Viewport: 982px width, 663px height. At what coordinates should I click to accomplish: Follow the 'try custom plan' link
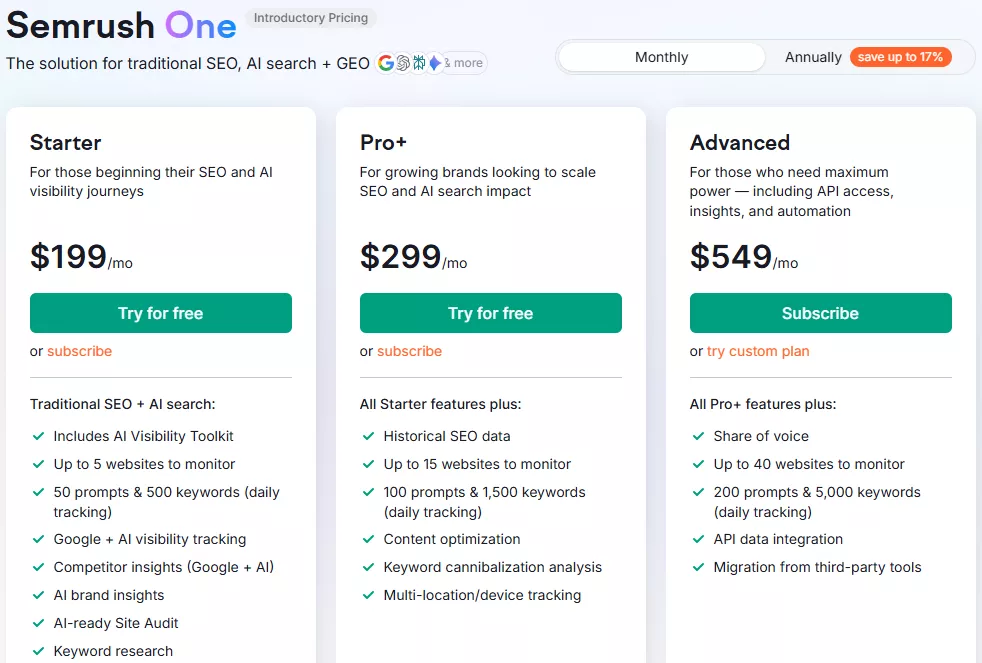coord(758,351)
